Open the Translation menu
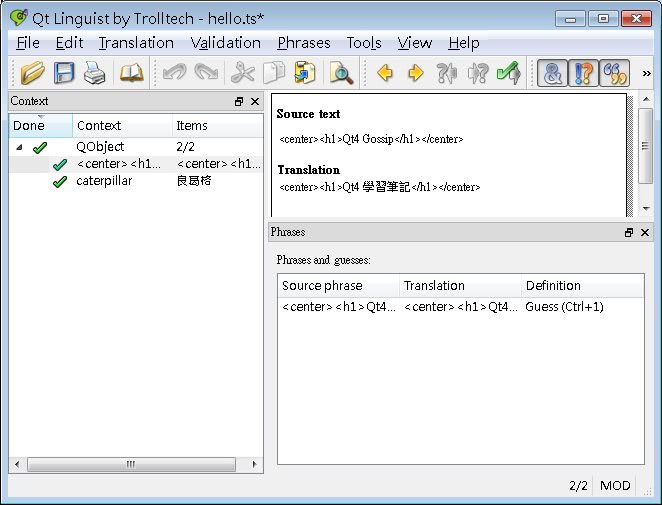Viewport: 662px width, 505px height. [x=136, y=43]
